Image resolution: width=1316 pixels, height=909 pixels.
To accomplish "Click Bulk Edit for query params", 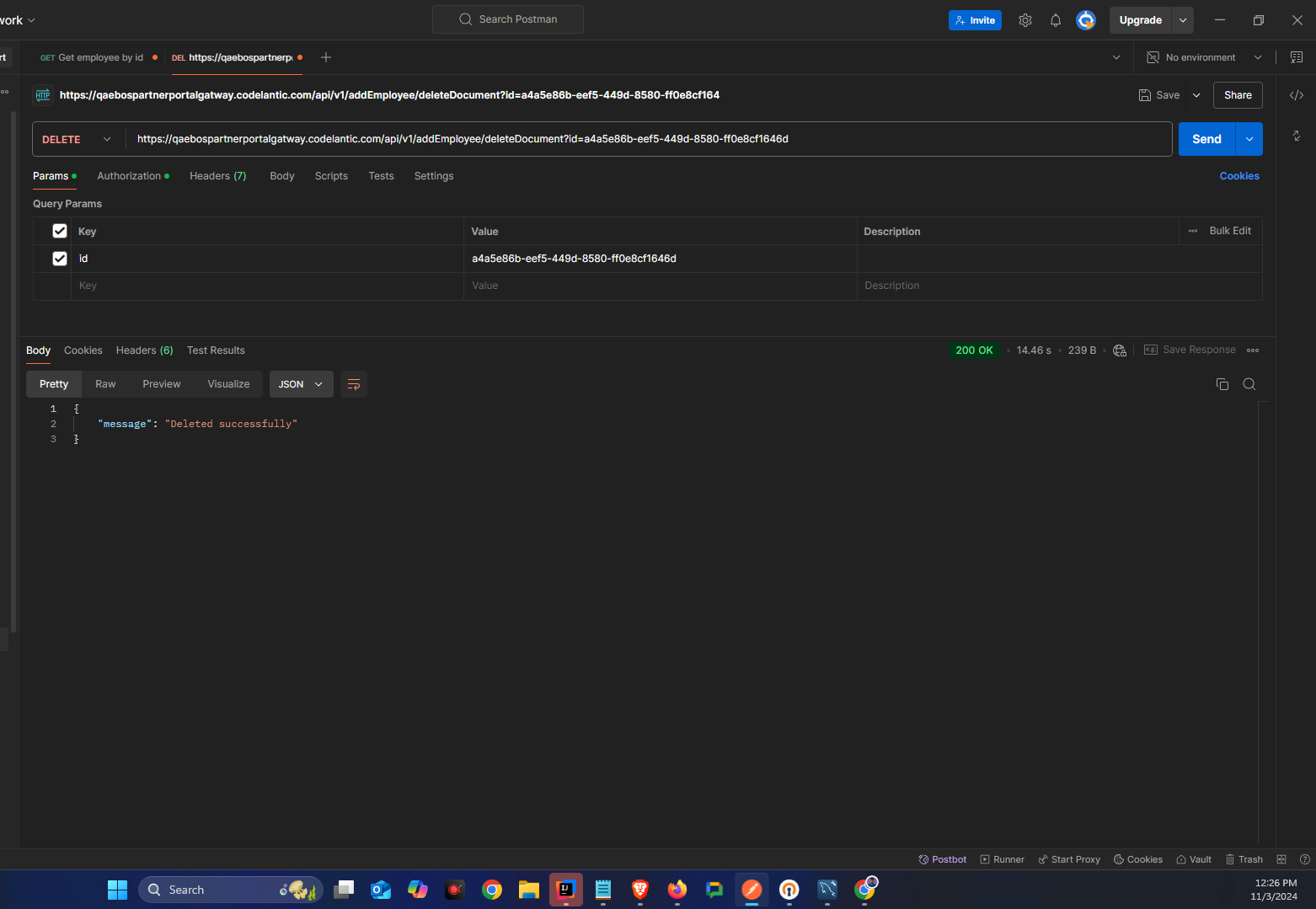I will (x=1230, y=231).
